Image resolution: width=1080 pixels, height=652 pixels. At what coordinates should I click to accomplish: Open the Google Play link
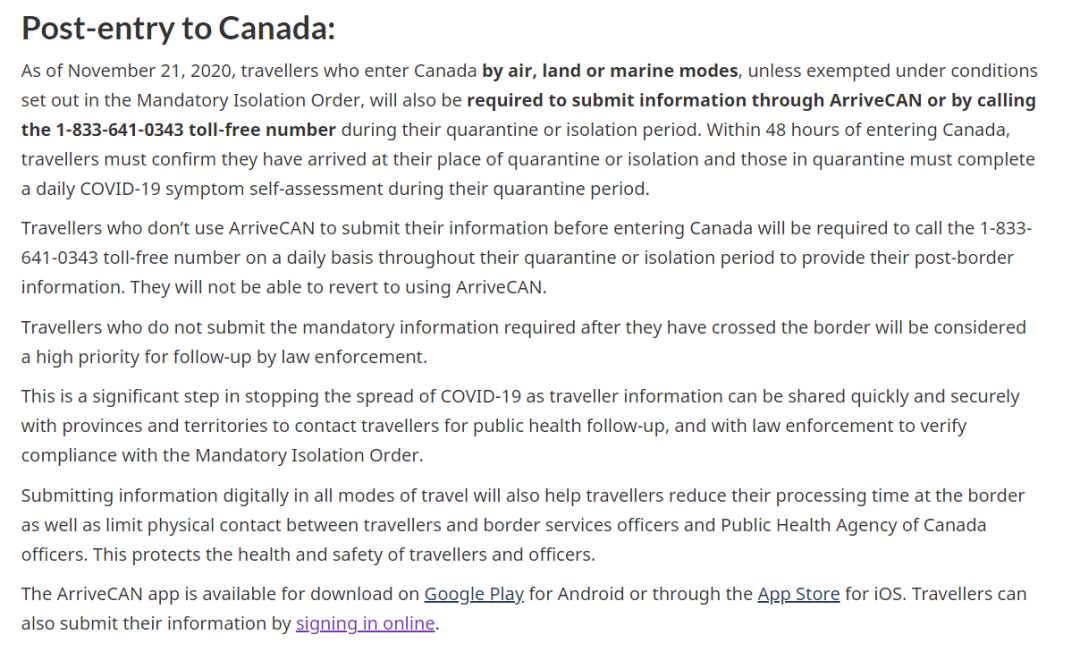[x=474, y=594]
